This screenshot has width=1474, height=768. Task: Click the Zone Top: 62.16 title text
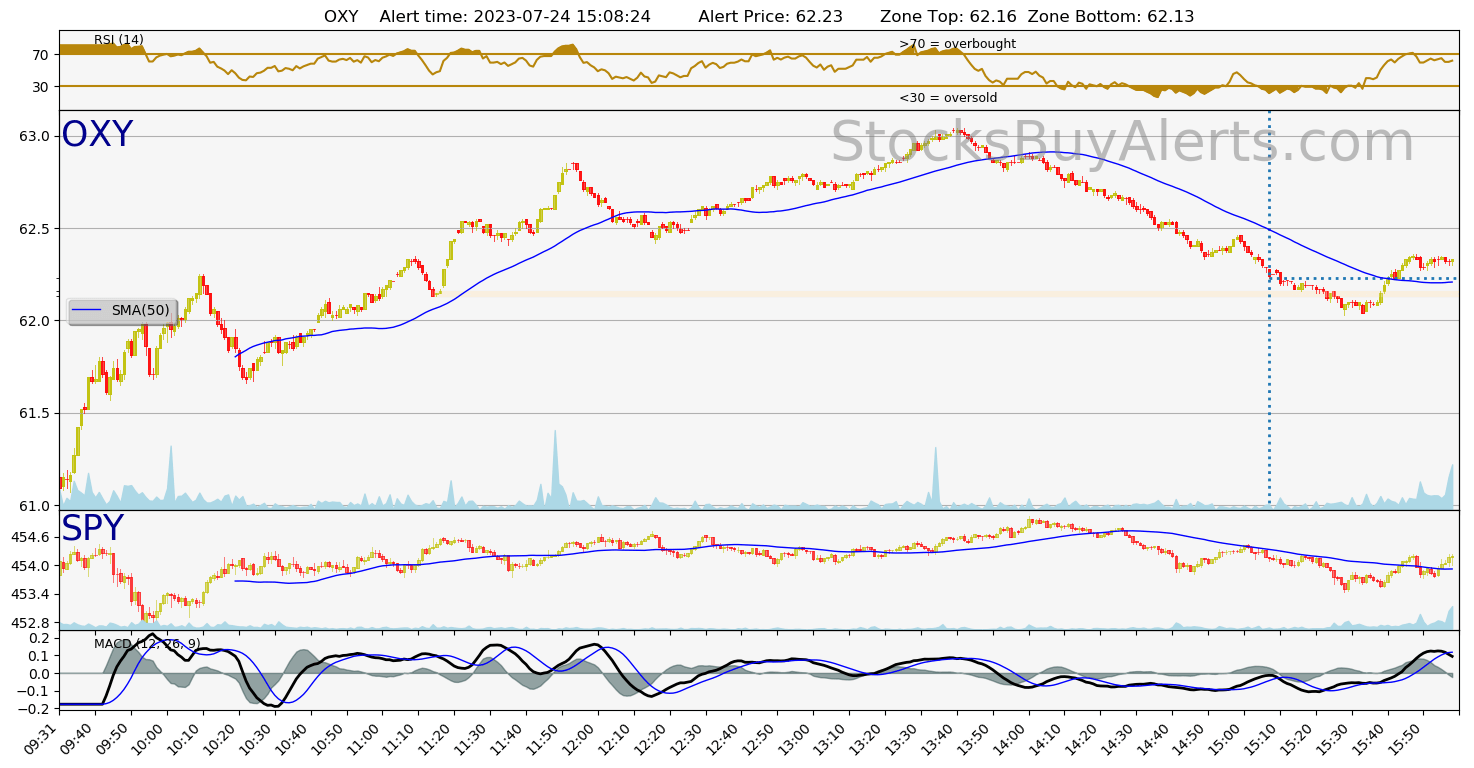(948, 17)
